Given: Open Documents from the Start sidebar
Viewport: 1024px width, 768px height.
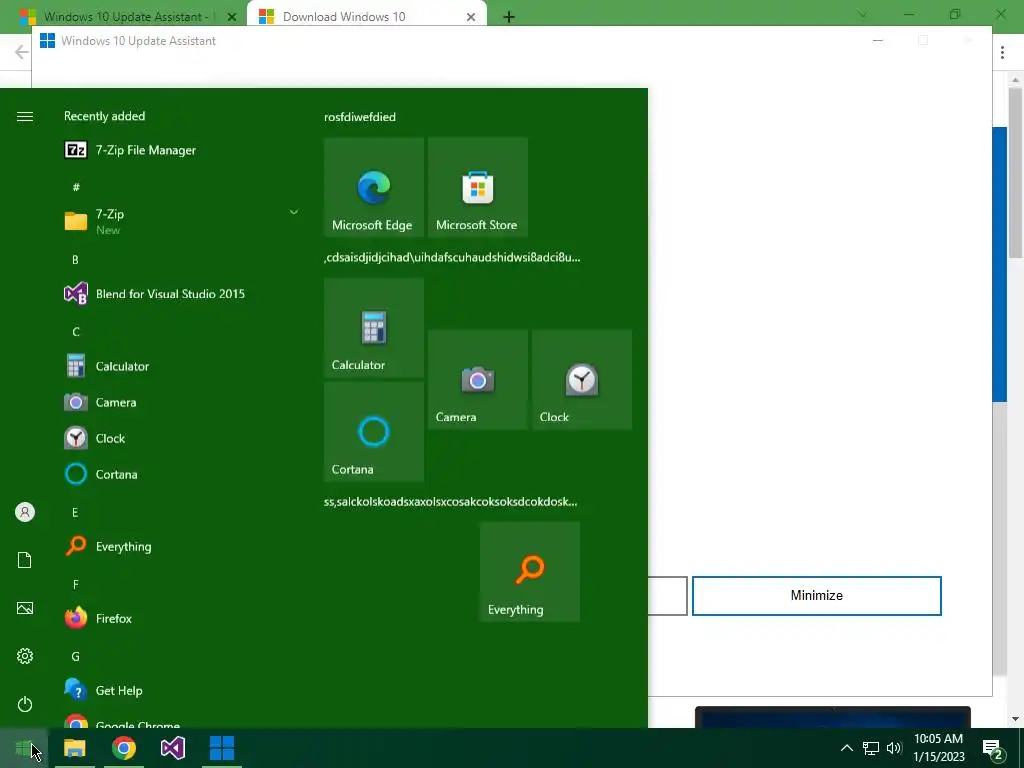Looking at the screenshot, I should pyautogui.click(x=25, y=560).
